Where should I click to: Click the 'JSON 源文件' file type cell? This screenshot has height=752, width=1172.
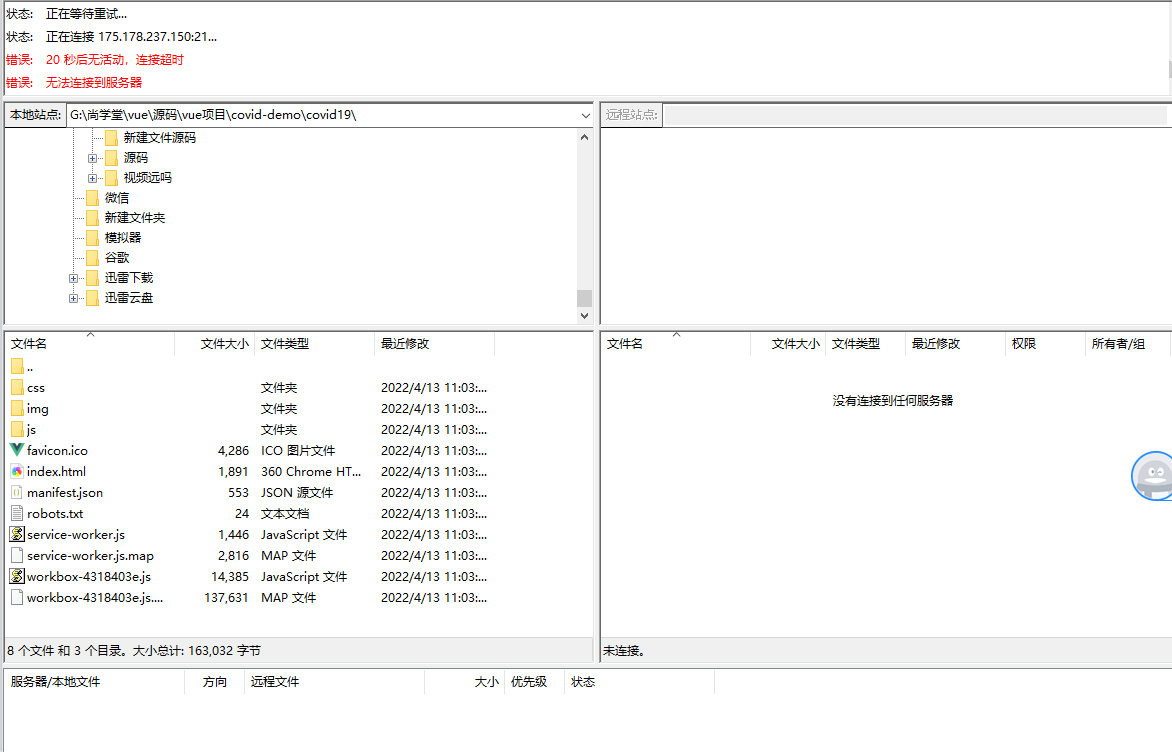(297, 493)
